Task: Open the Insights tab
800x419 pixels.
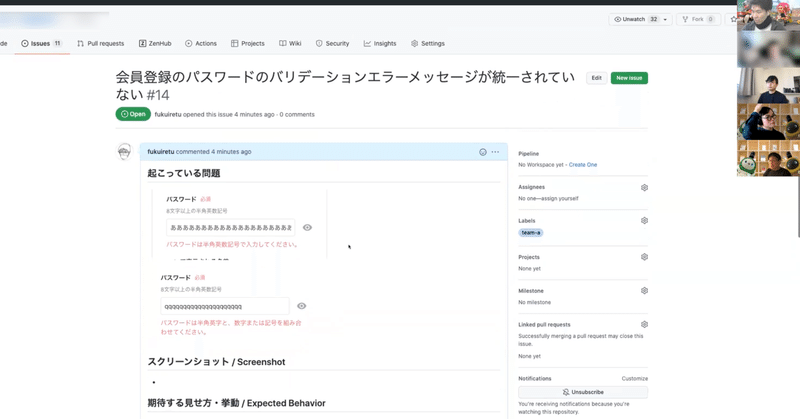Action: coord(380,43)
